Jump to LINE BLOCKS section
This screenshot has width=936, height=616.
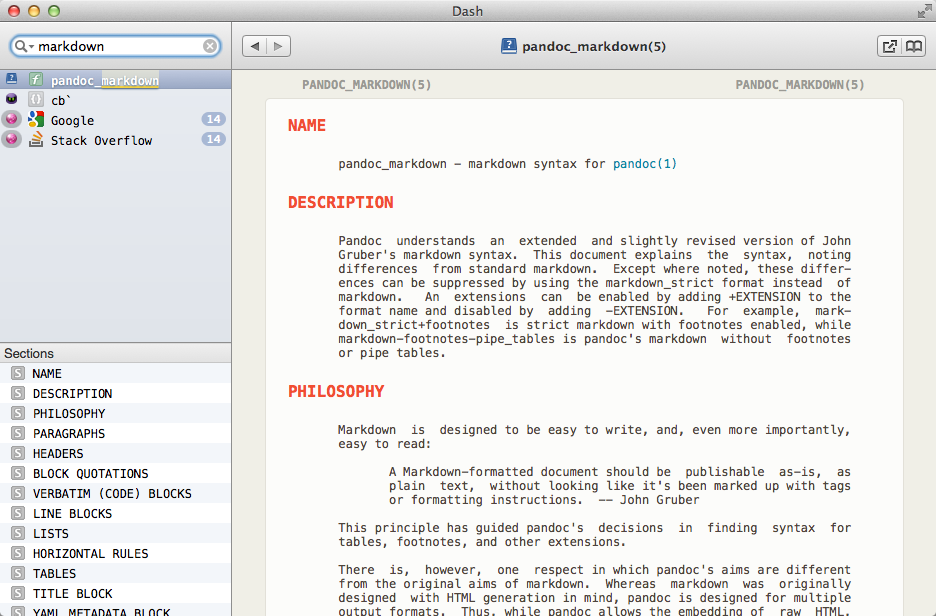[115, 513]
